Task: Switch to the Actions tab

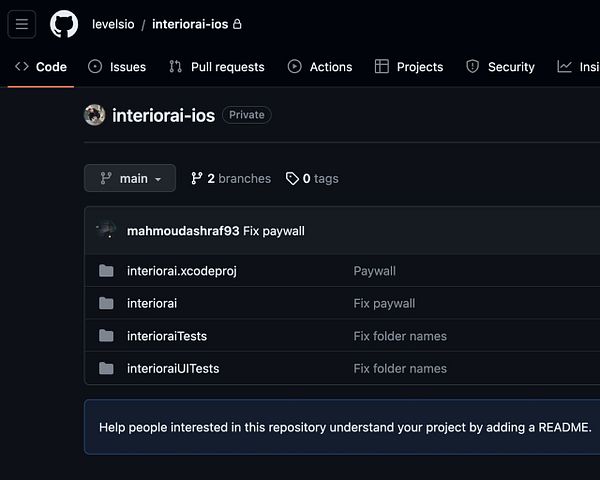Action: [x=320, y=67]
